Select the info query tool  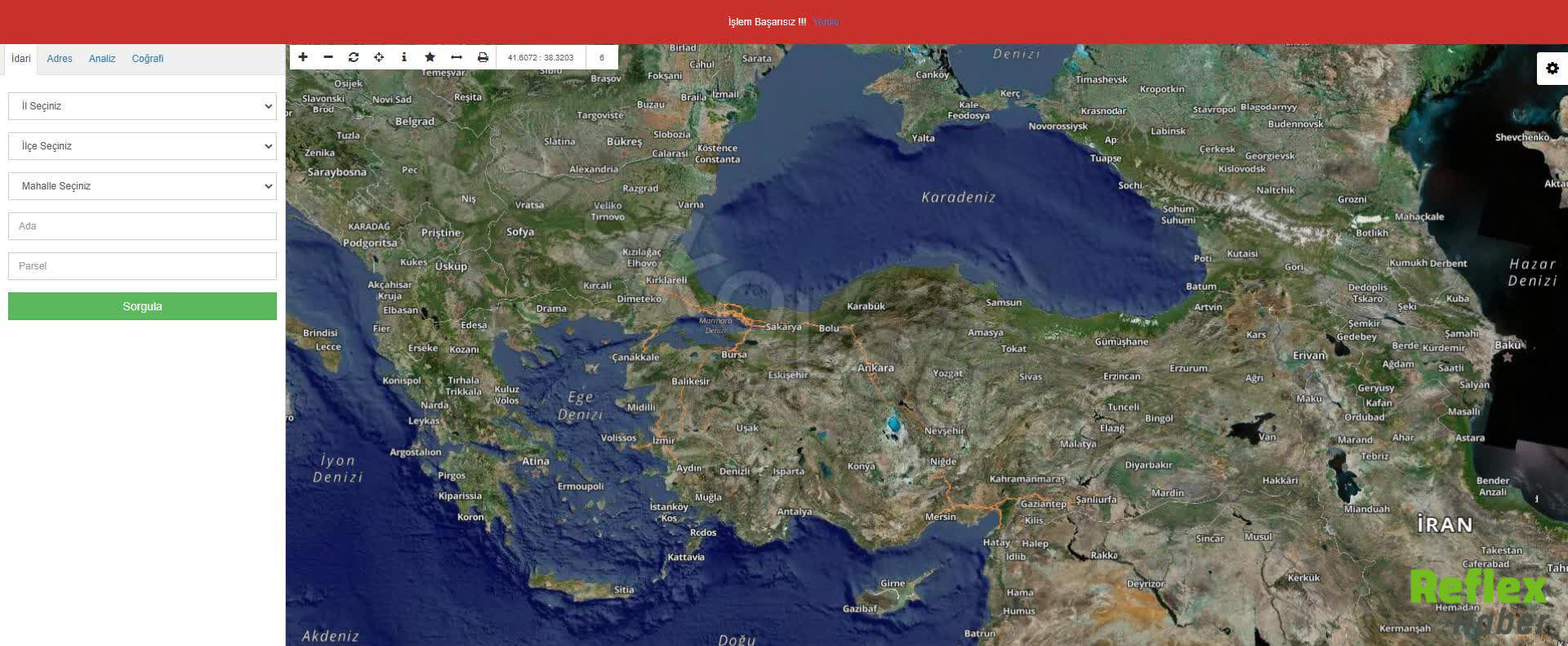tap(404, 57)
